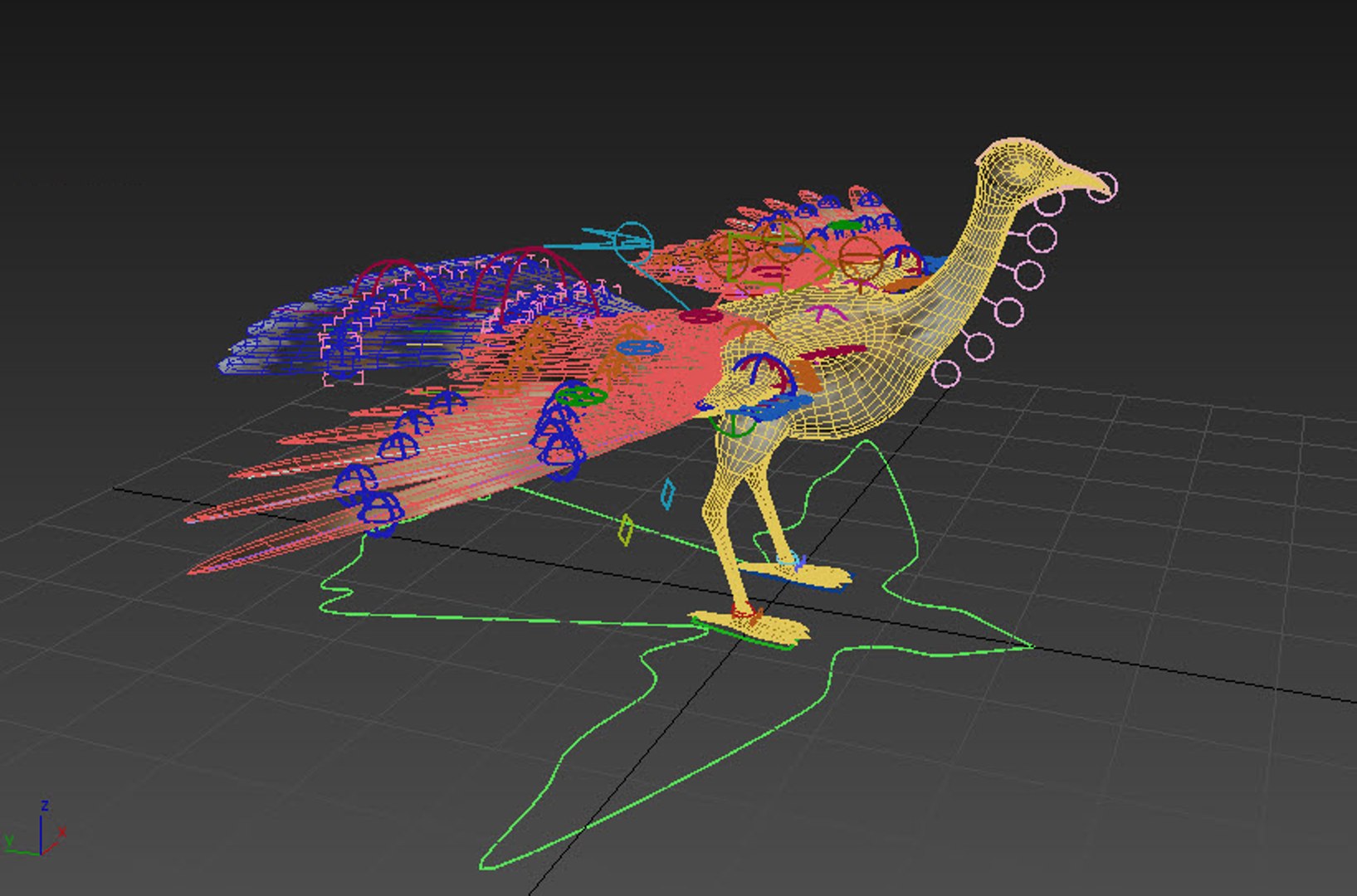Select the rear foot with blue control

[x=796, y=576]
